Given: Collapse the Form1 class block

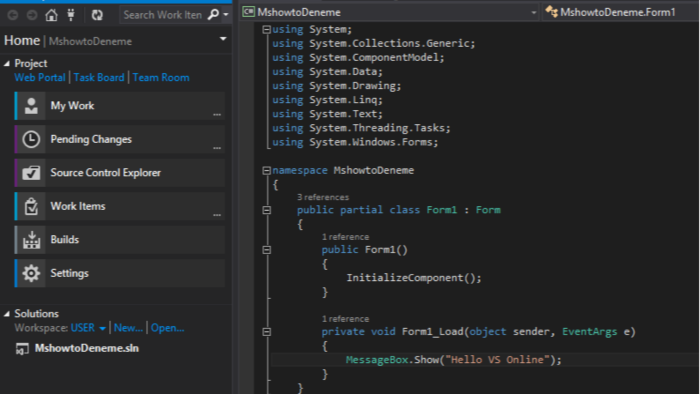Looking at the screenshot, I should (267, 210).
